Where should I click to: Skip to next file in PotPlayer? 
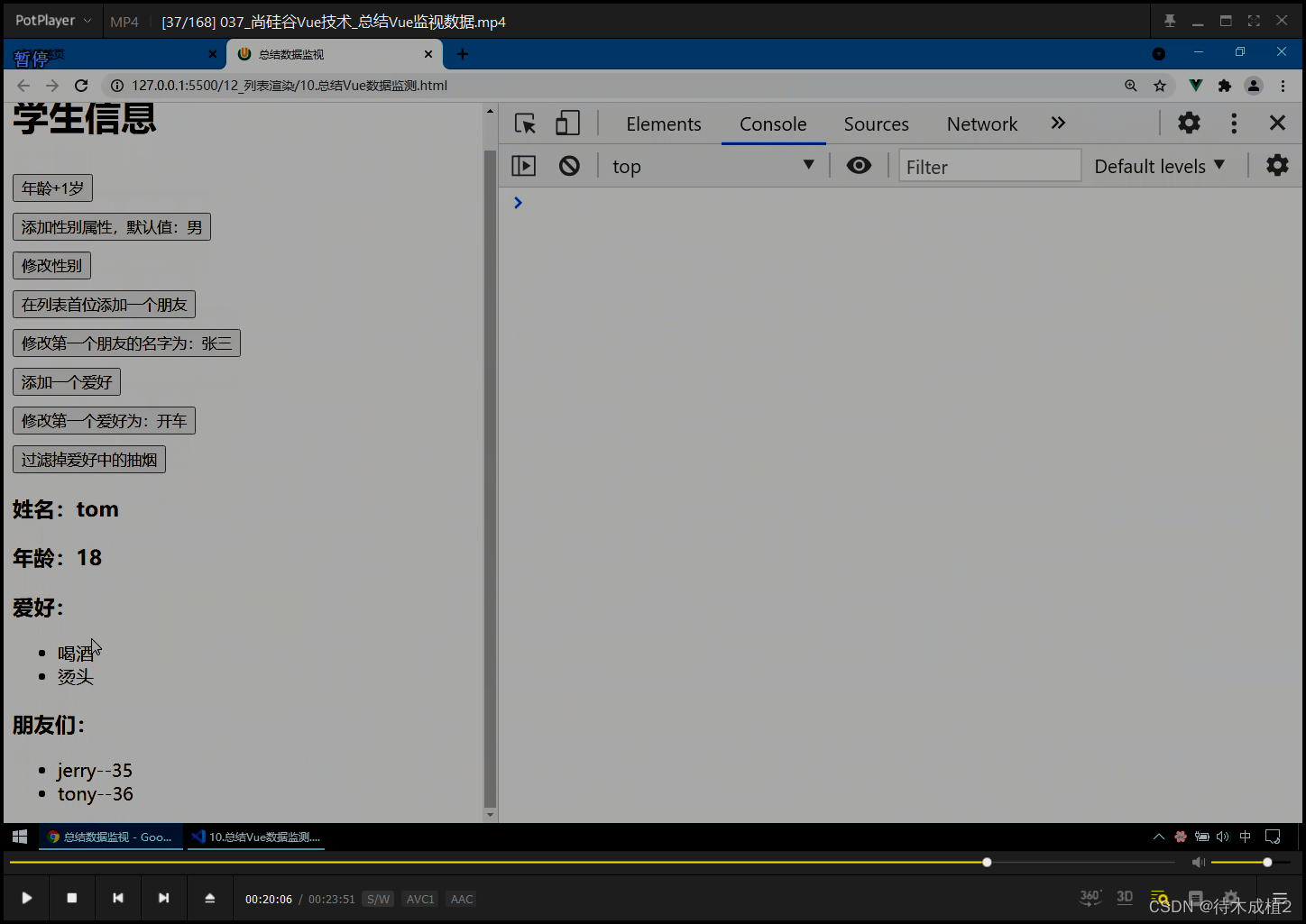[163, 898]
